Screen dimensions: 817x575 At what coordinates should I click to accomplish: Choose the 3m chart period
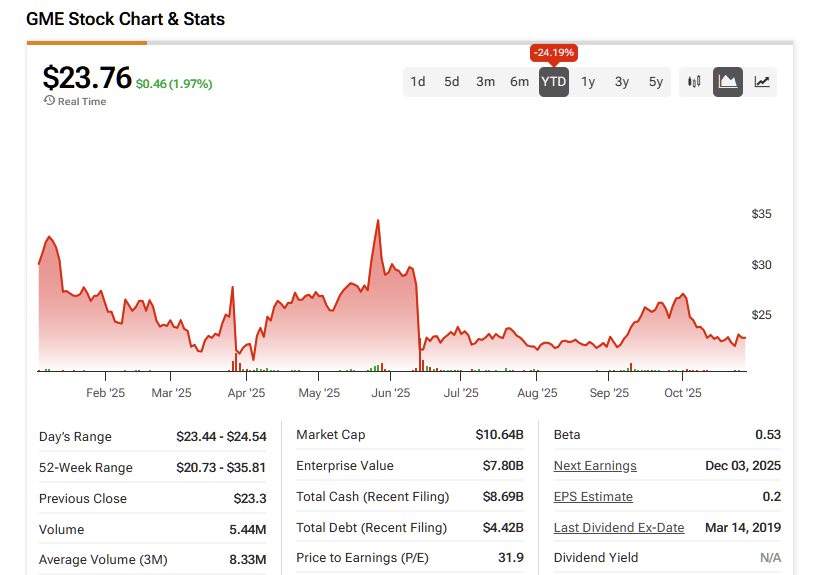pyautogui.click(x=486, y=82)
